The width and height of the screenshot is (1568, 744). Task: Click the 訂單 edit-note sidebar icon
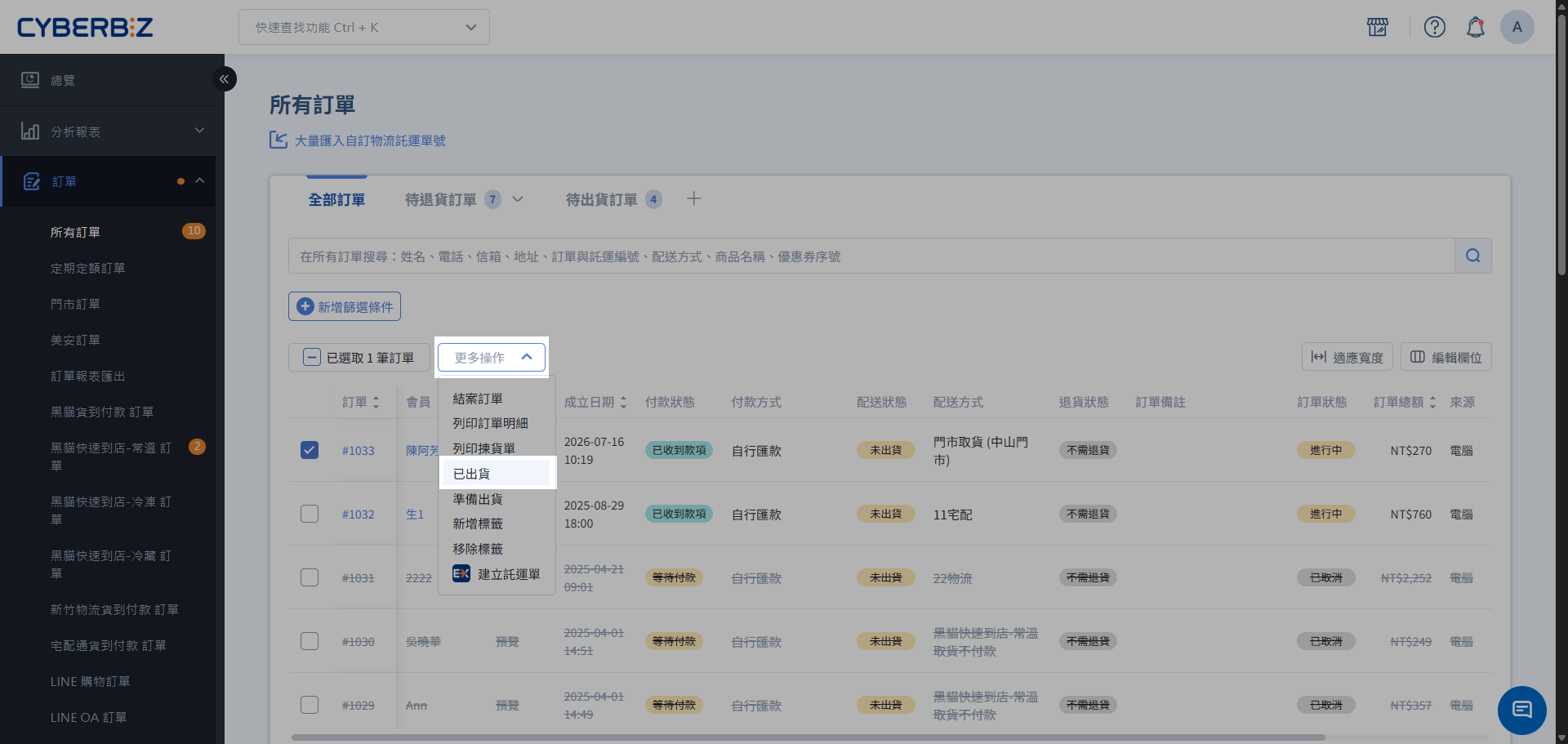tap(32, 181)
